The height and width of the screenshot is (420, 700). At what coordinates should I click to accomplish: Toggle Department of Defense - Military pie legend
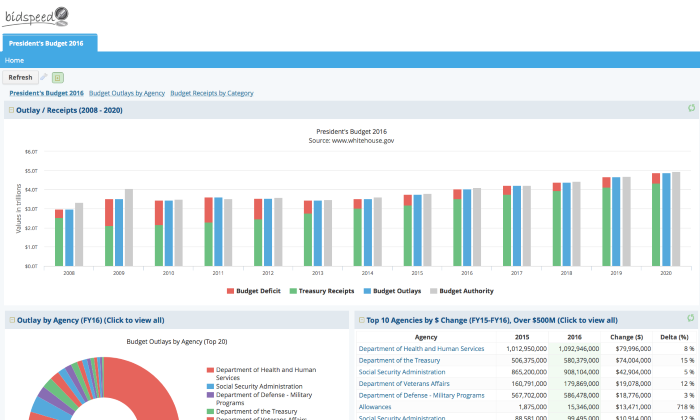point(259,399)
